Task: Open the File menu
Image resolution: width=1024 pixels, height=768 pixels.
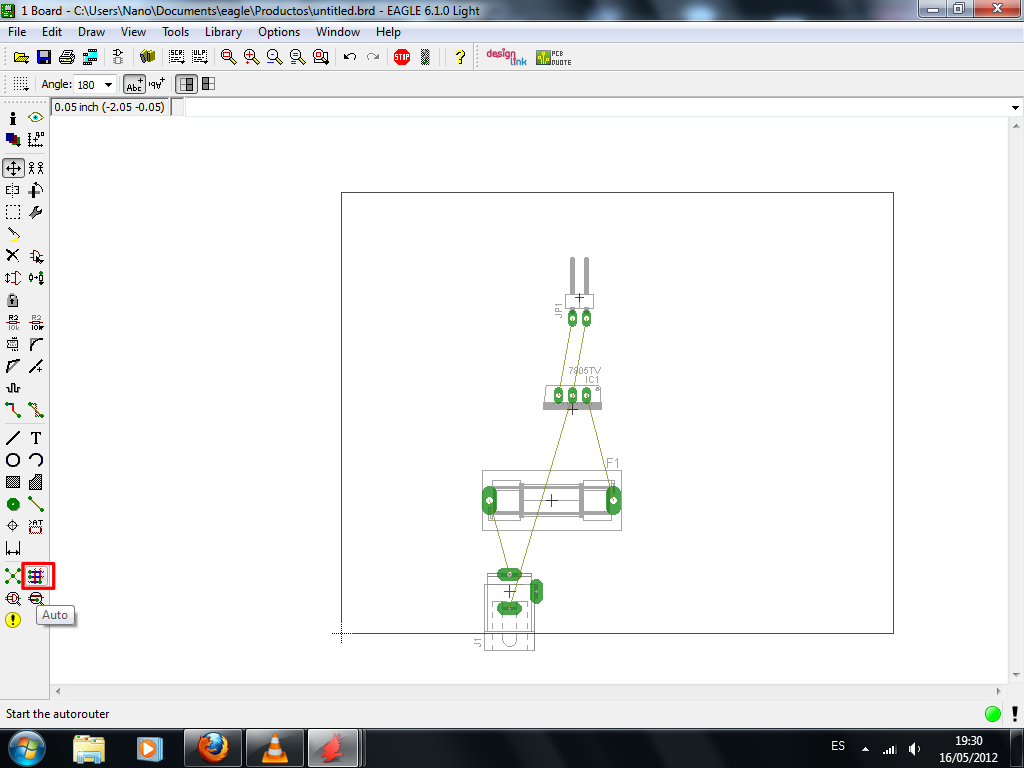Action: [17, 32]
